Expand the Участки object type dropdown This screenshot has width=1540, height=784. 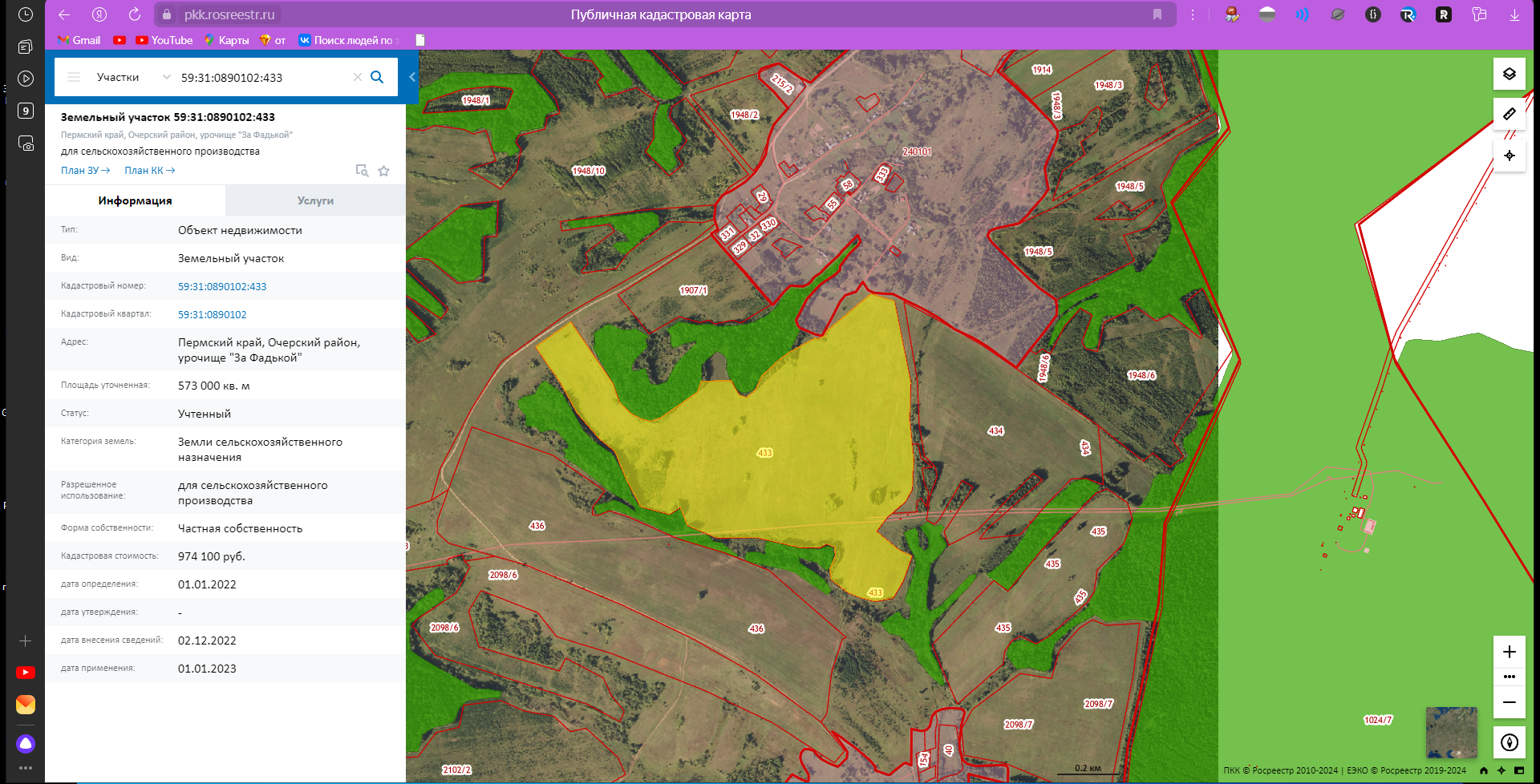133,77
